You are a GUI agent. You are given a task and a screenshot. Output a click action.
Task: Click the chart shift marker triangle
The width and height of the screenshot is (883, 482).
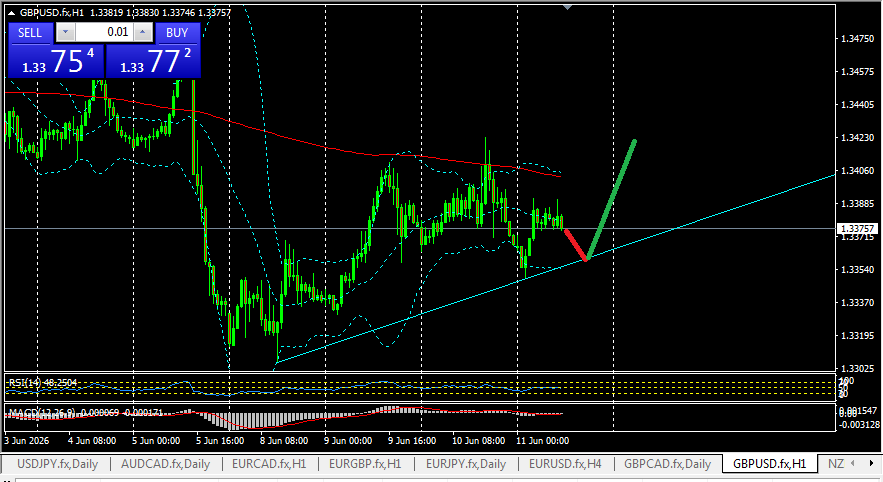click(568, 7)
